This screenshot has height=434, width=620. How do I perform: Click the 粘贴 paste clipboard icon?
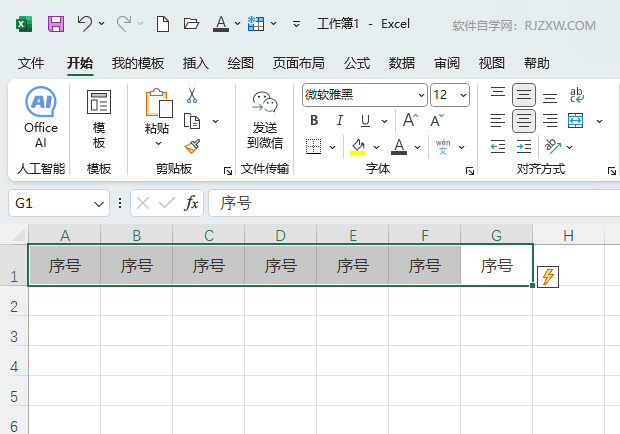click(159, 103)
